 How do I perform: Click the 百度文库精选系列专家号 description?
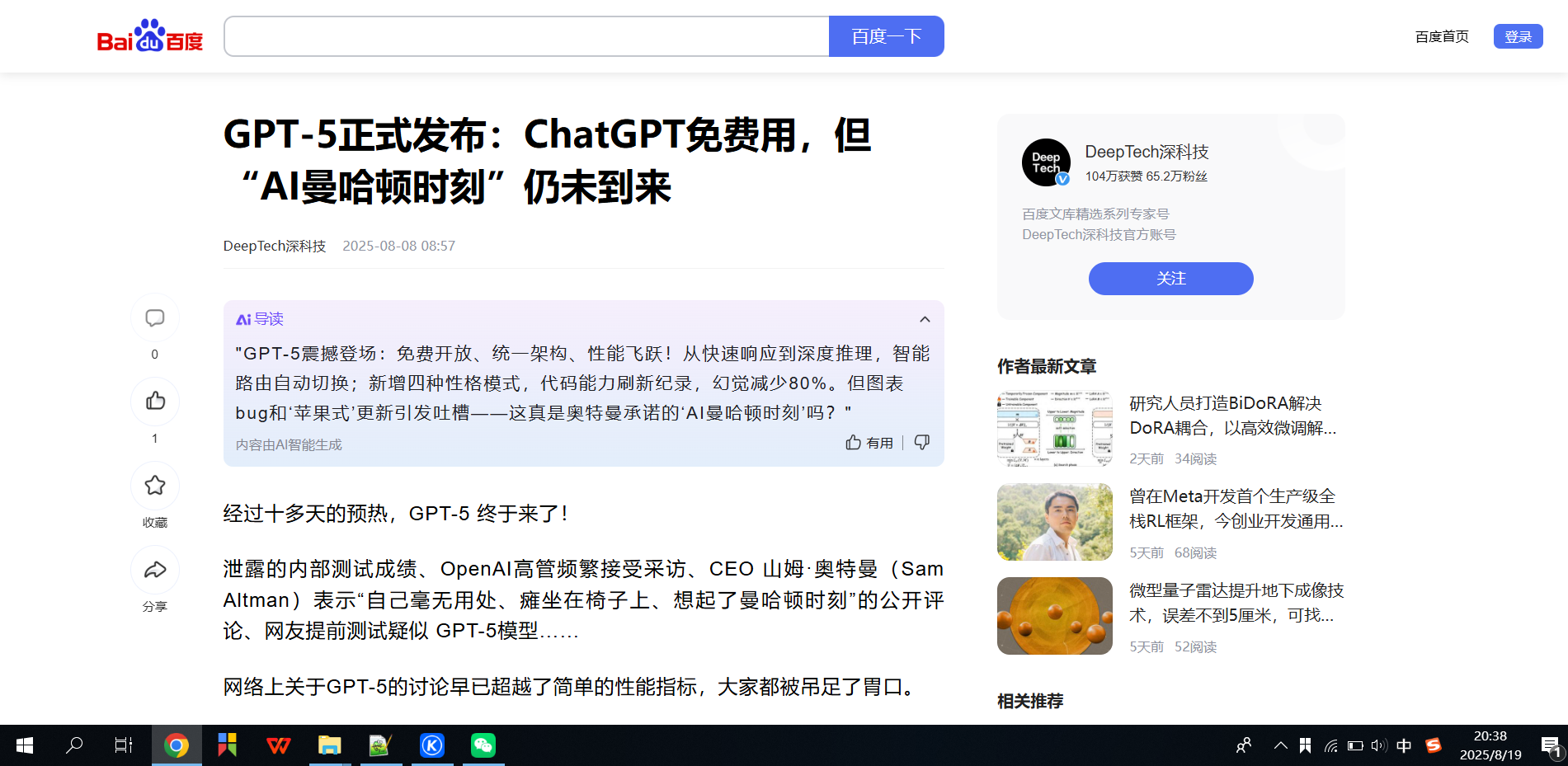click(x=1095, y=214)
